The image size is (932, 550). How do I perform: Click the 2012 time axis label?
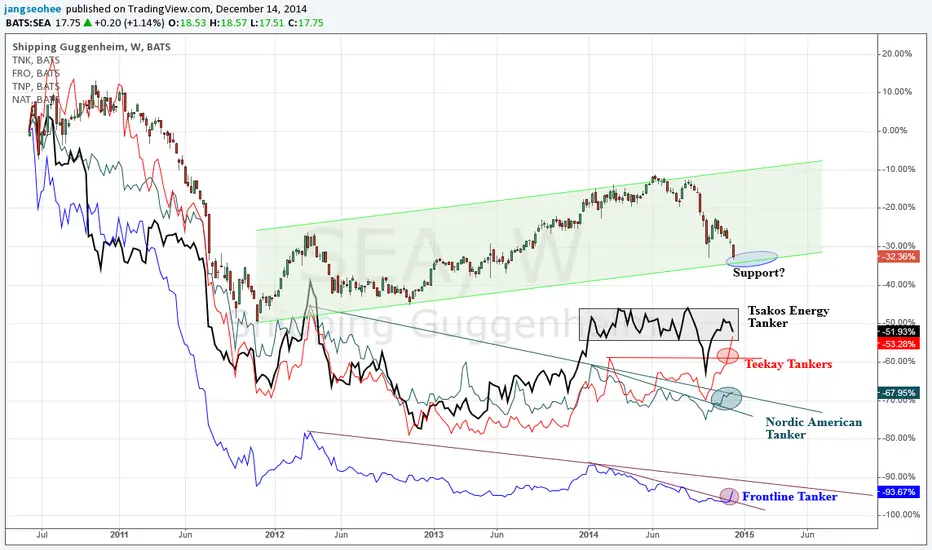[x=275, y=535]
